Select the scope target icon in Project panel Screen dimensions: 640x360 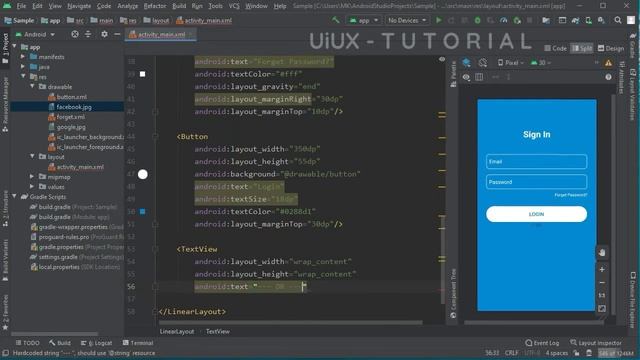[75, 34]
